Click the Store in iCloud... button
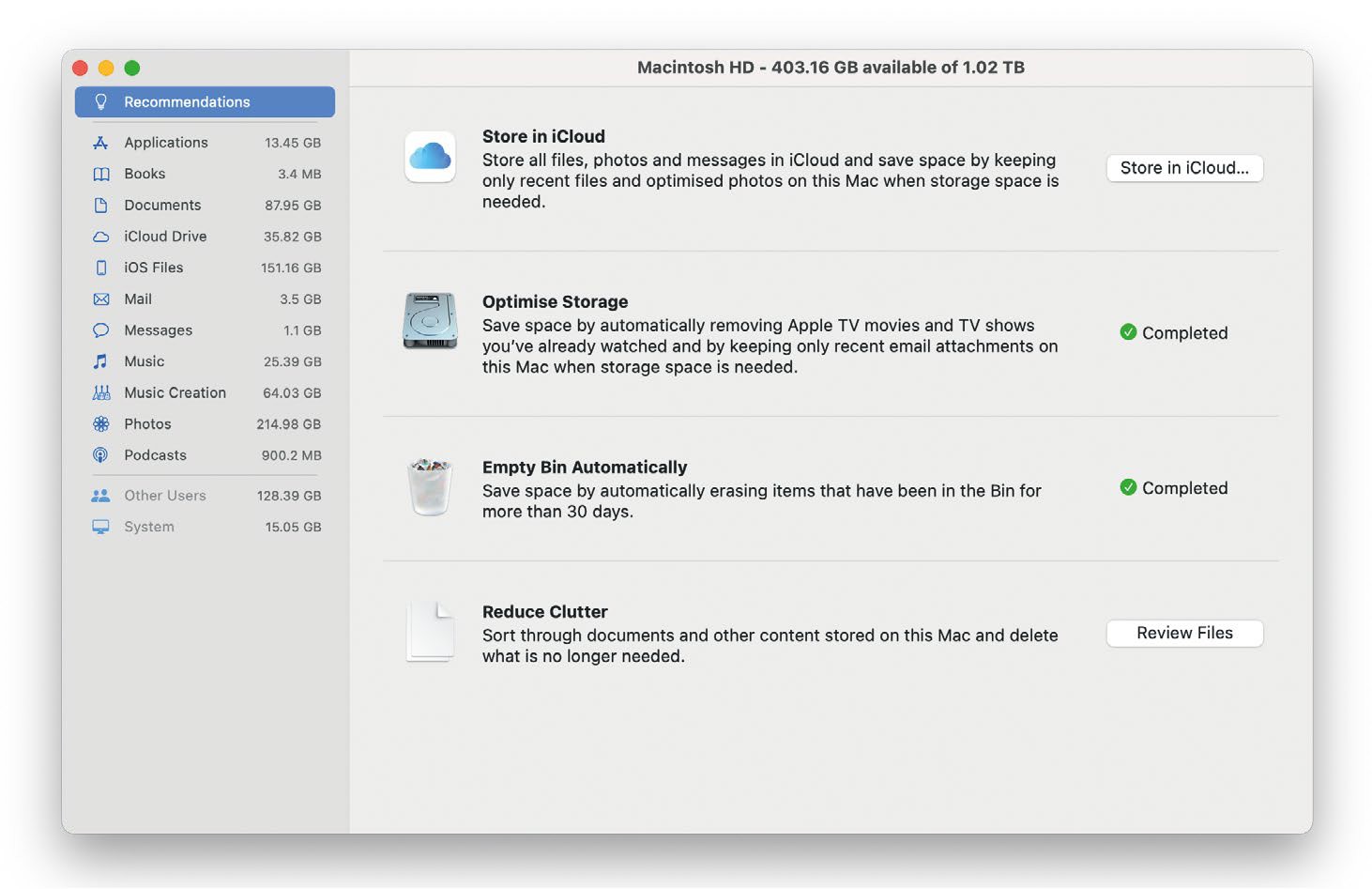Image resolution: width=1372 pixels, height=889 pixels. pyautogui.click(x=1184, y=168)
